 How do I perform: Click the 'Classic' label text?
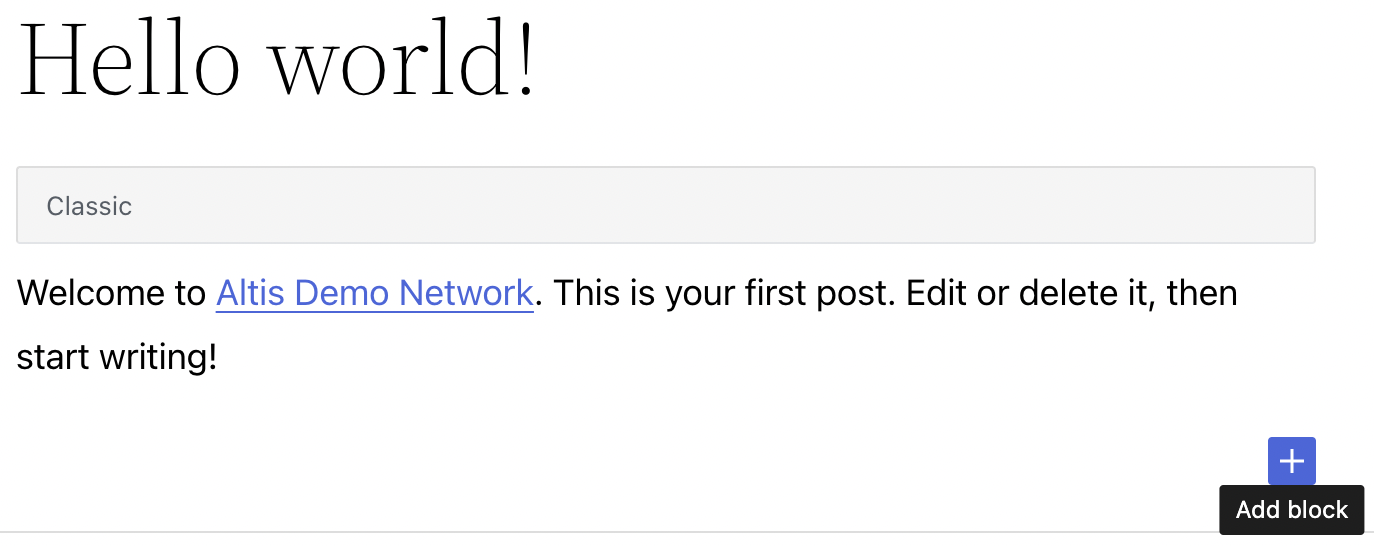click(x=90, y=206)
